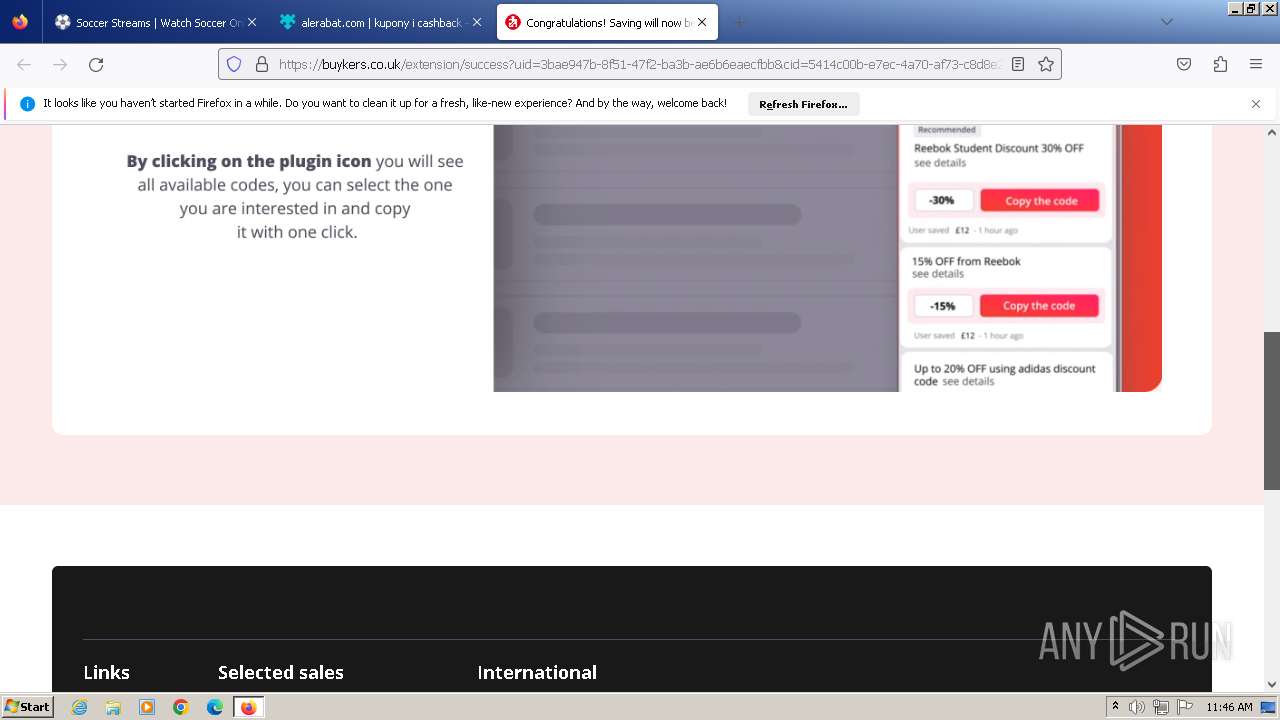
Task: Click 'By clicking on the plugin icon' text
Action: [x=249, y=161]
